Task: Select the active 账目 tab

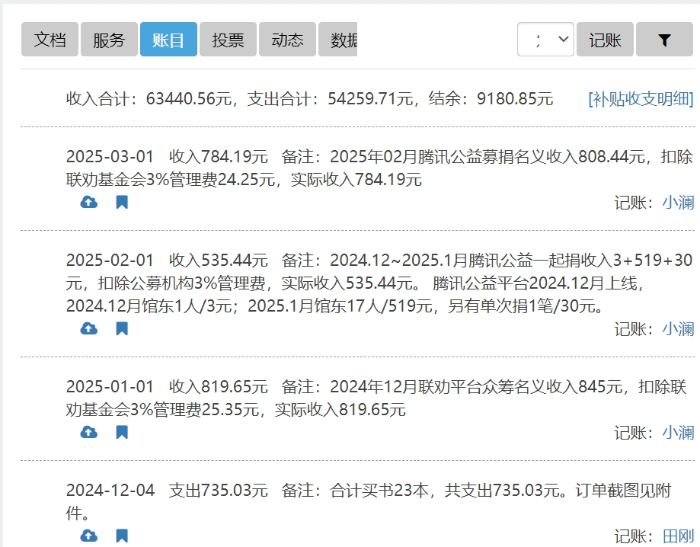Action: (168, 40)
